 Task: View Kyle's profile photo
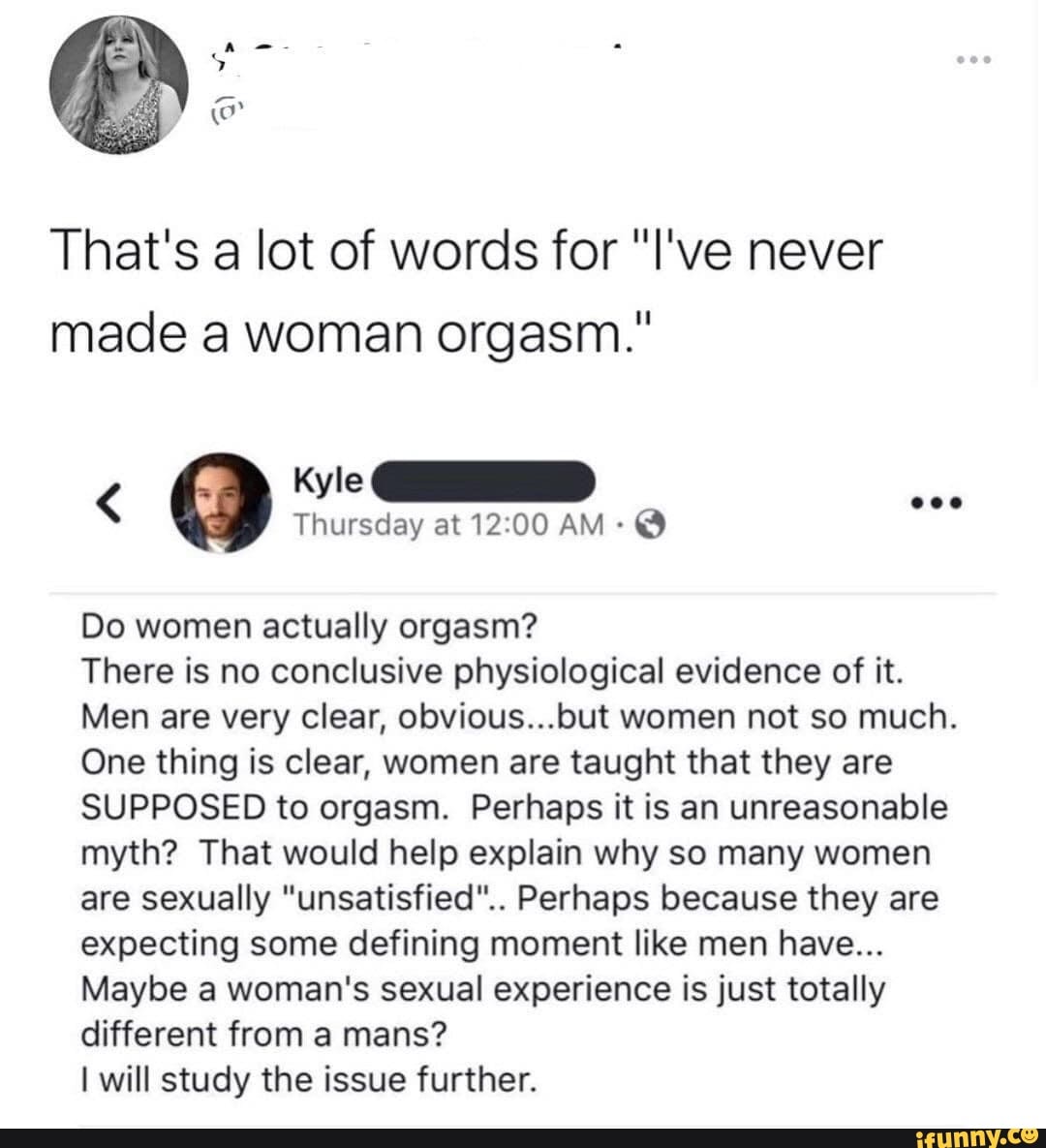[x=221, y=503]
